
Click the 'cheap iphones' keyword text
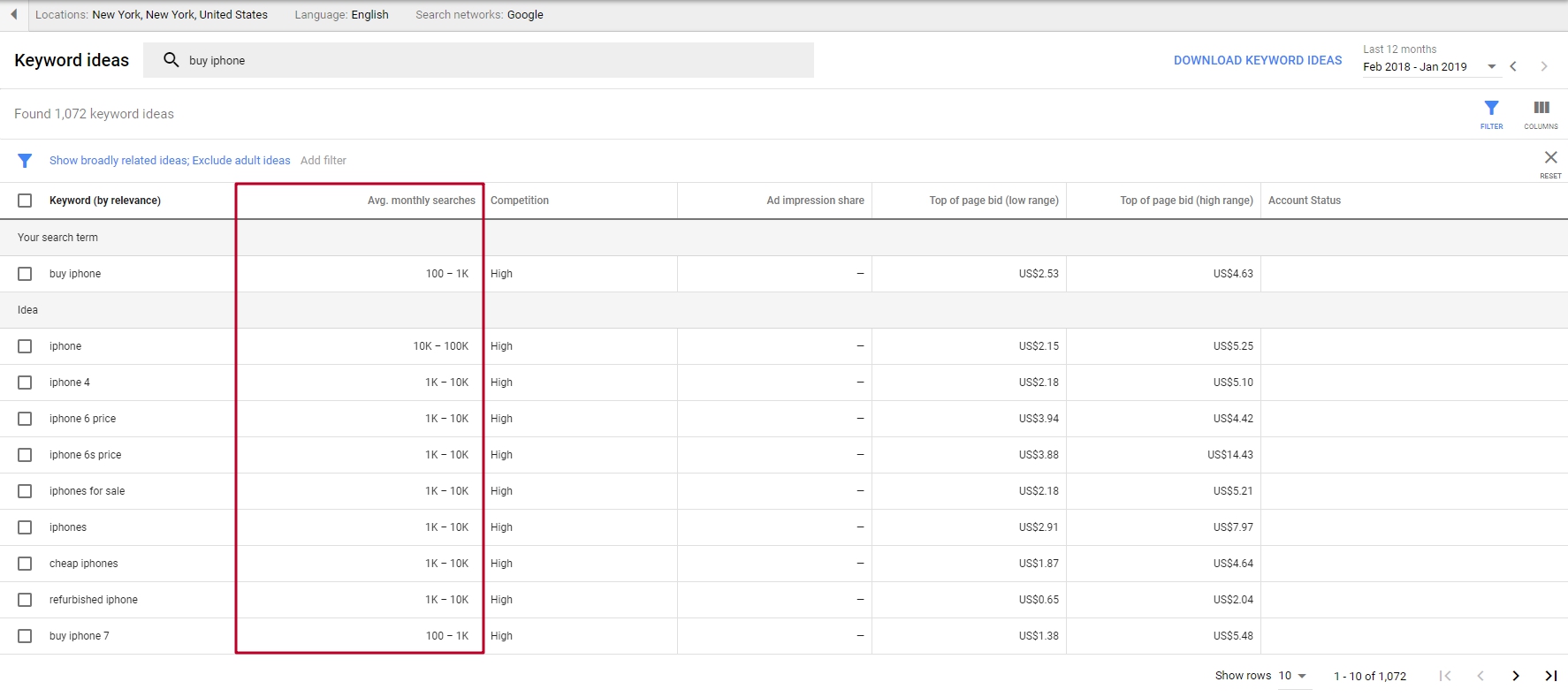pos(83,564)
